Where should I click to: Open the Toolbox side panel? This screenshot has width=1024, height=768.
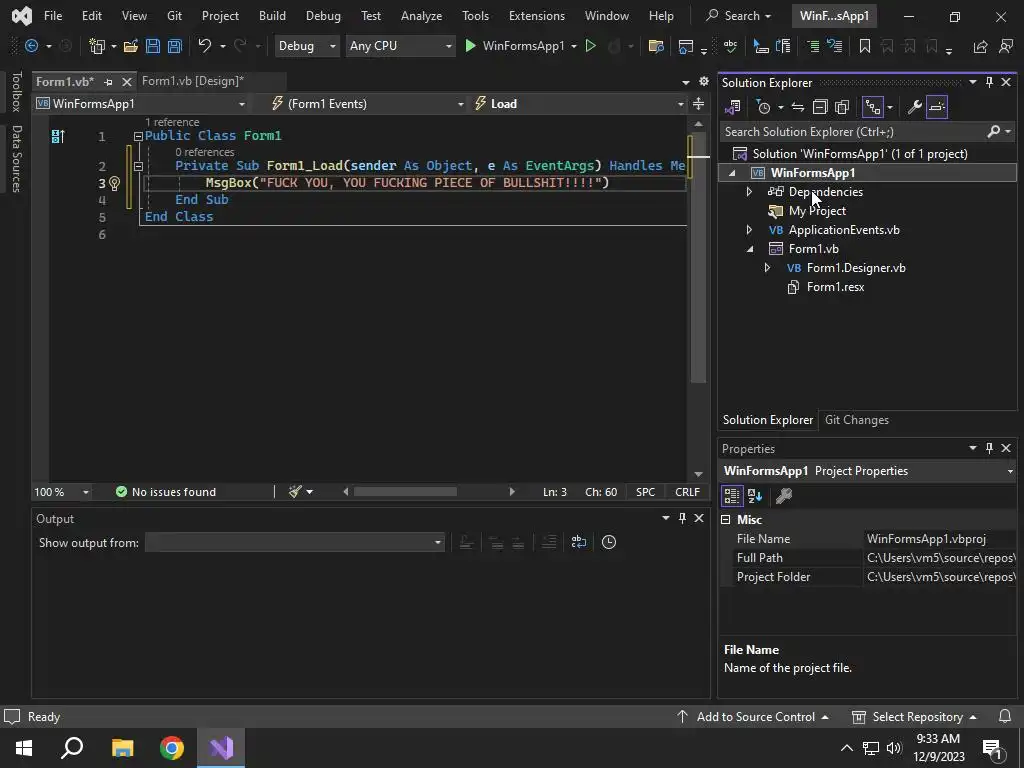point(16,91)
